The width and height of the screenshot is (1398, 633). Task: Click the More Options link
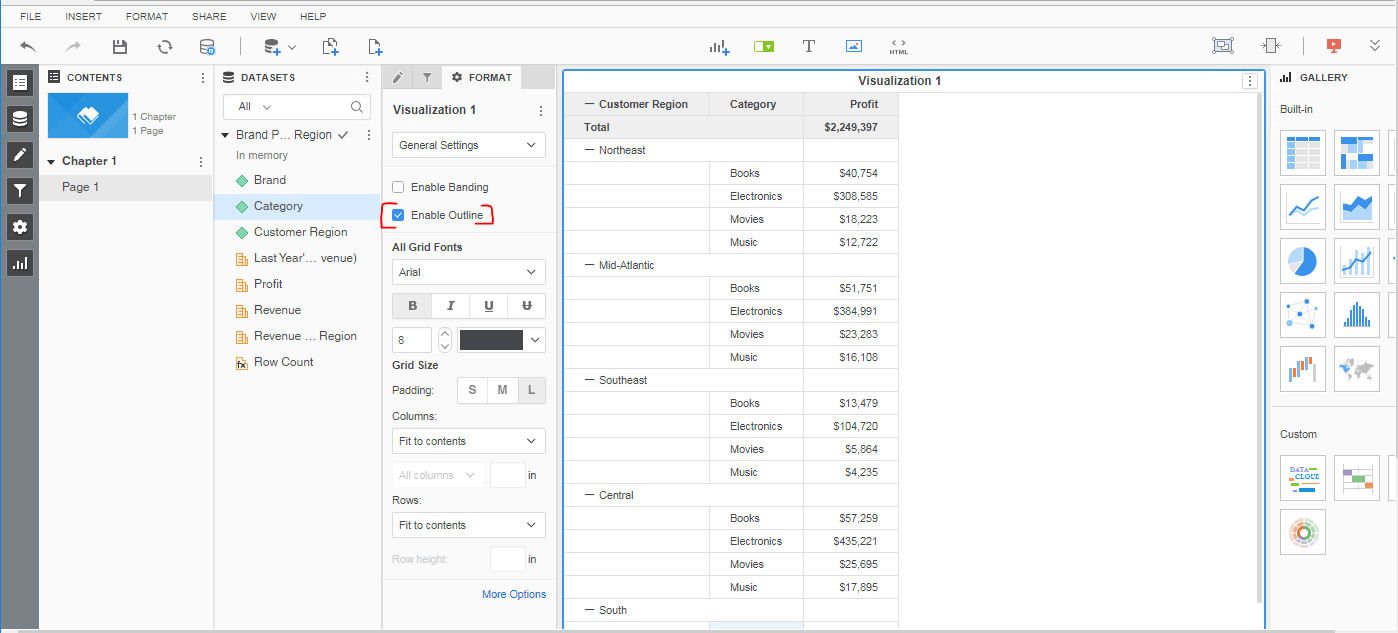click(514, 594)
